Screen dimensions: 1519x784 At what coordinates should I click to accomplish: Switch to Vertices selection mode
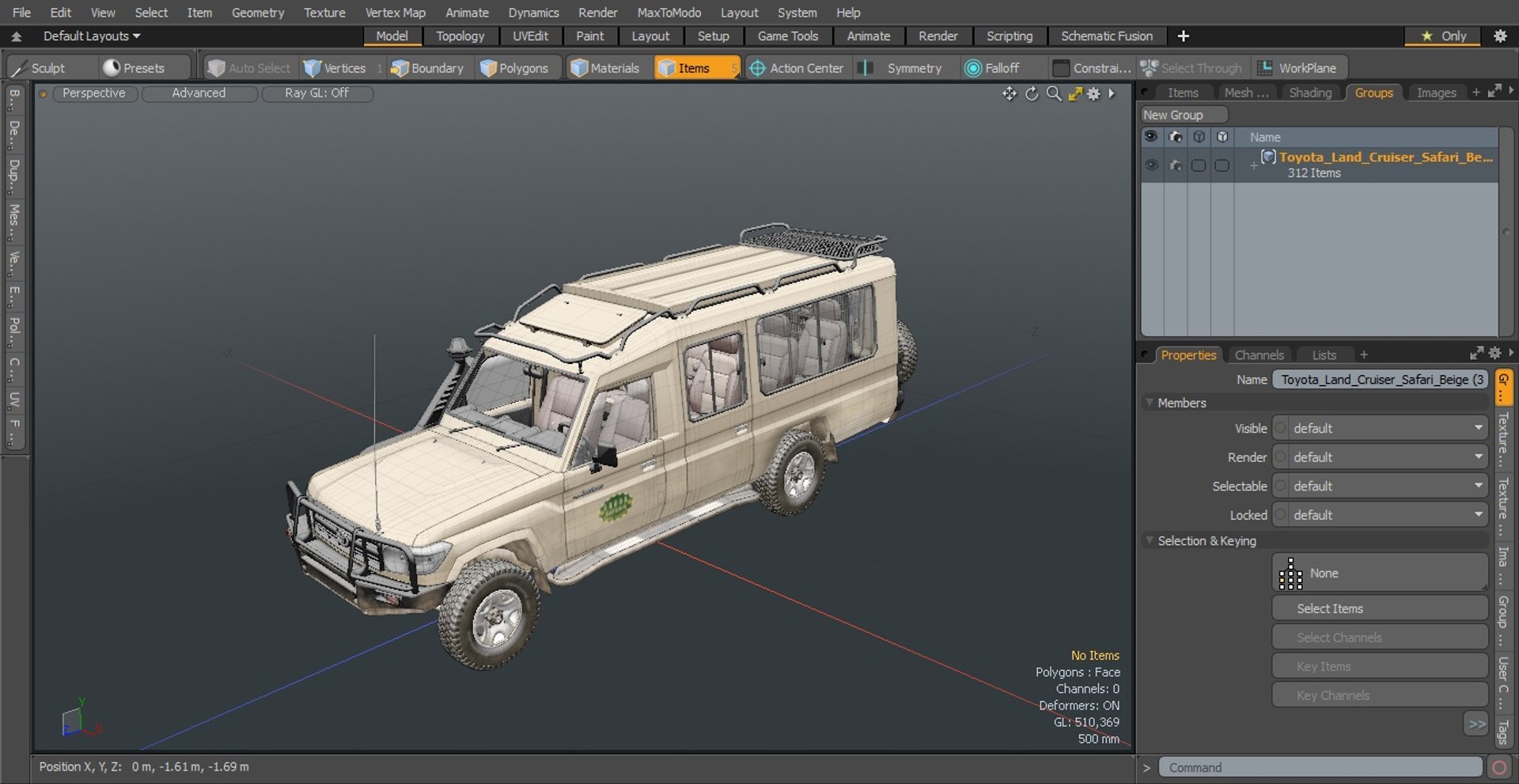click(335, 68)
